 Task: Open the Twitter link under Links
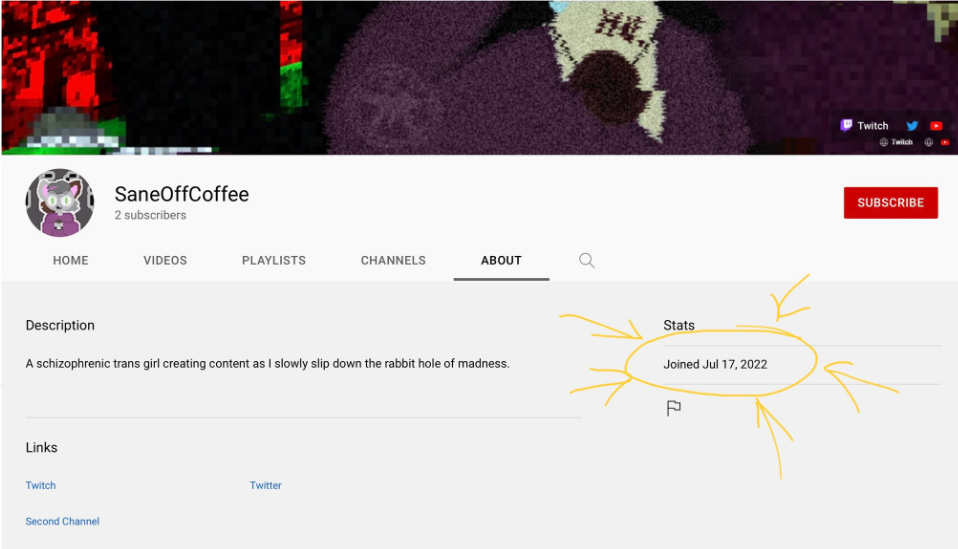[x=266, y=485]
